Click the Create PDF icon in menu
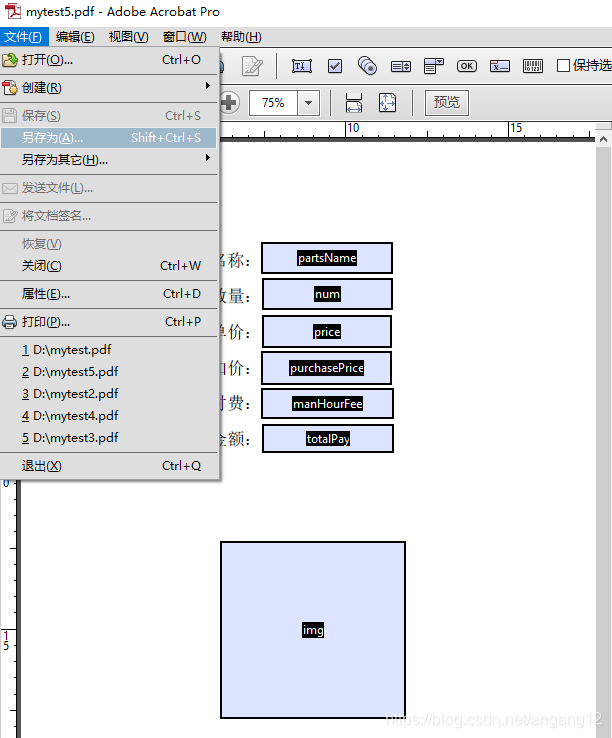Image resolution: width=612 pixels, height=738 pixels. [x=9, y=88]
